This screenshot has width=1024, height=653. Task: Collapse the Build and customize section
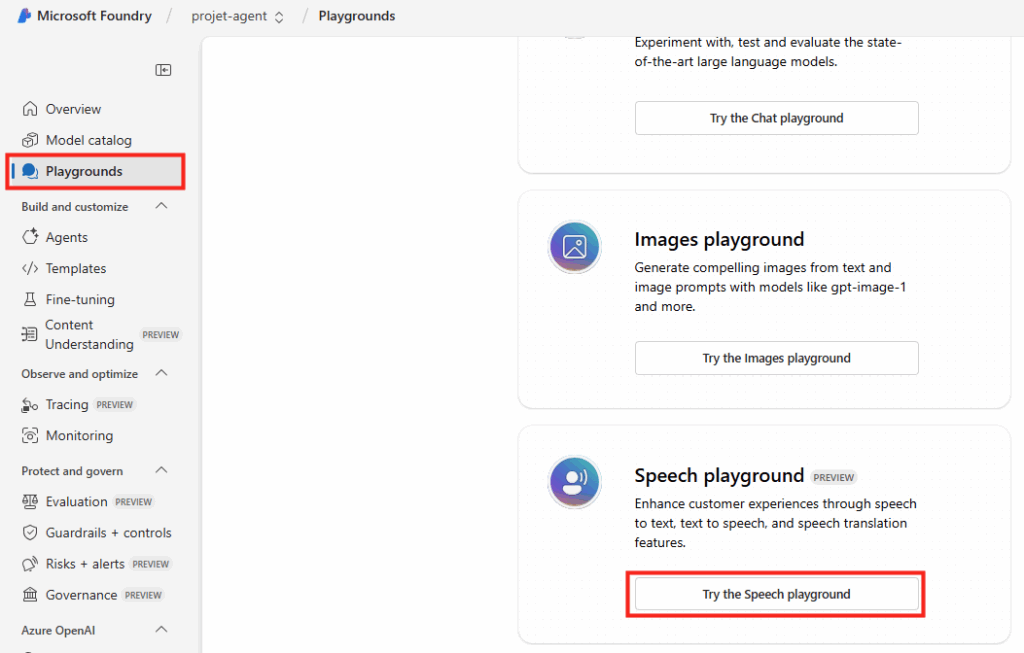point(161,206)
